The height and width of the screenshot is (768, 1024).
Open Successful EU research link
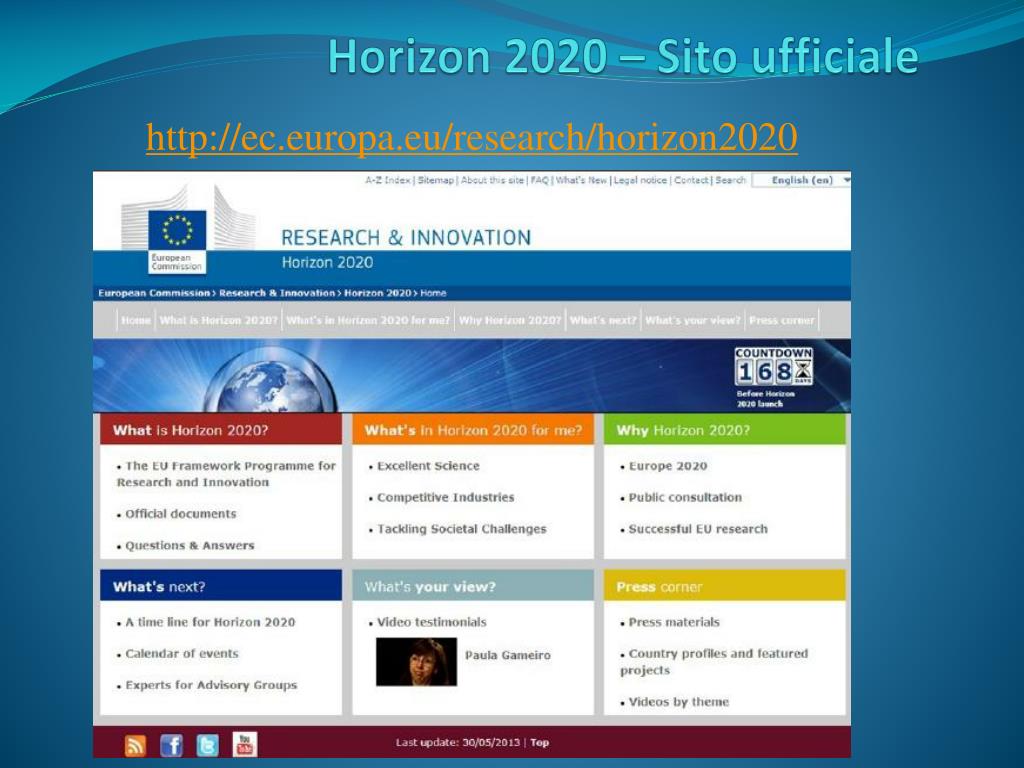tap(697, 529)
